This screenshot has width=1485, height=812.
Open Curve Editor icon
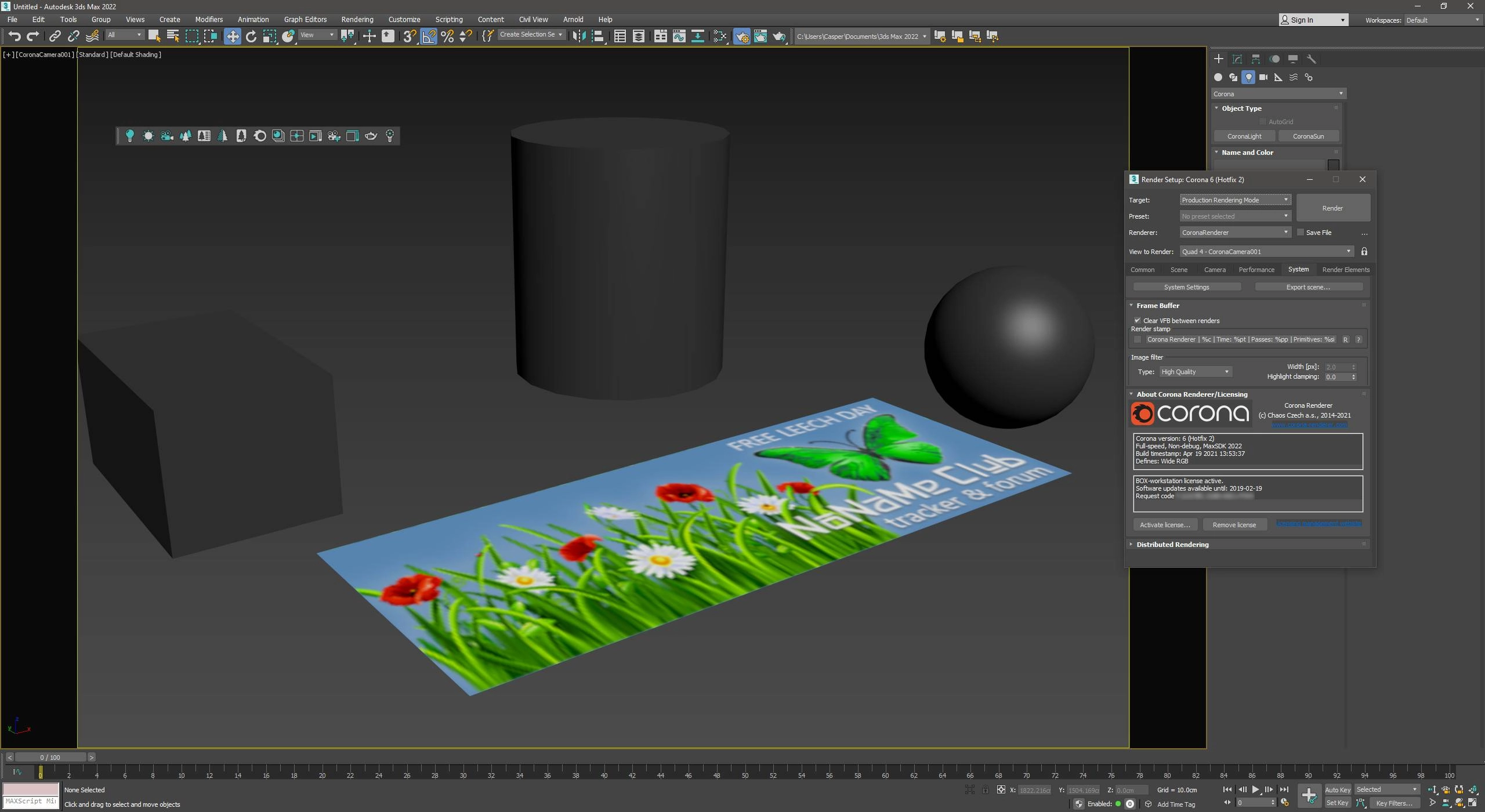(679, 36)
